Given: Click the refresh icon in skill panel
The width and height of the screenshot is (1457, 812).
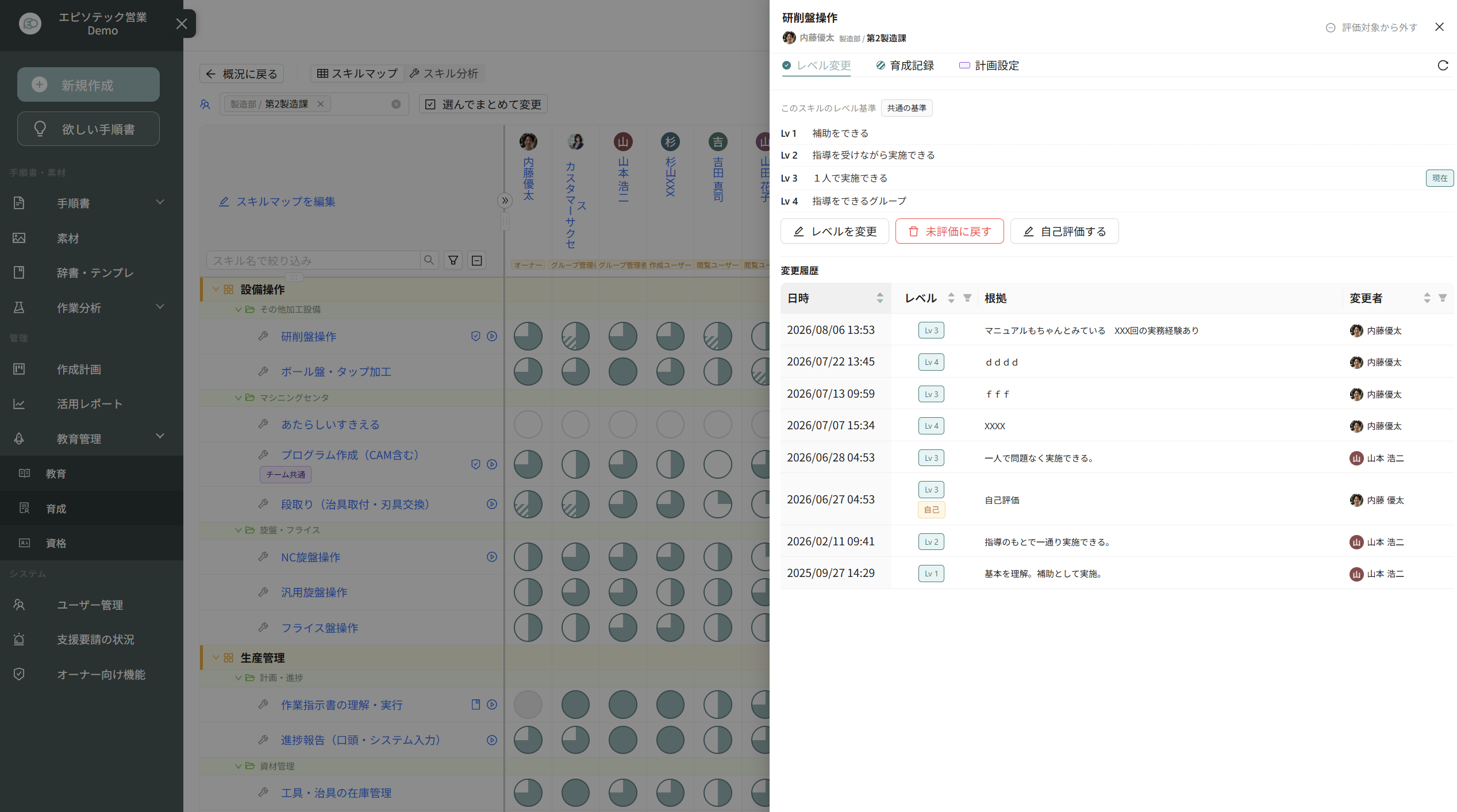Looking at the screenshot, I should tap(1443, 66).
